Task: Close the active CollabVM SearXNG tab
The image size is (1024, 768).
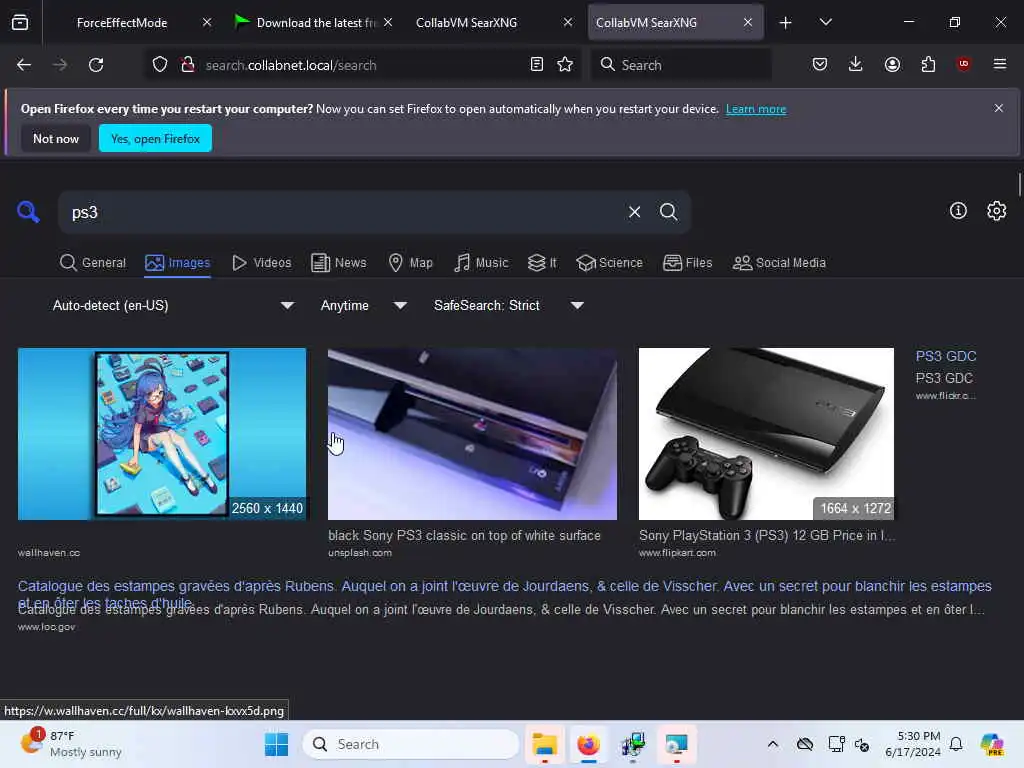Action: tap(748, 22)
